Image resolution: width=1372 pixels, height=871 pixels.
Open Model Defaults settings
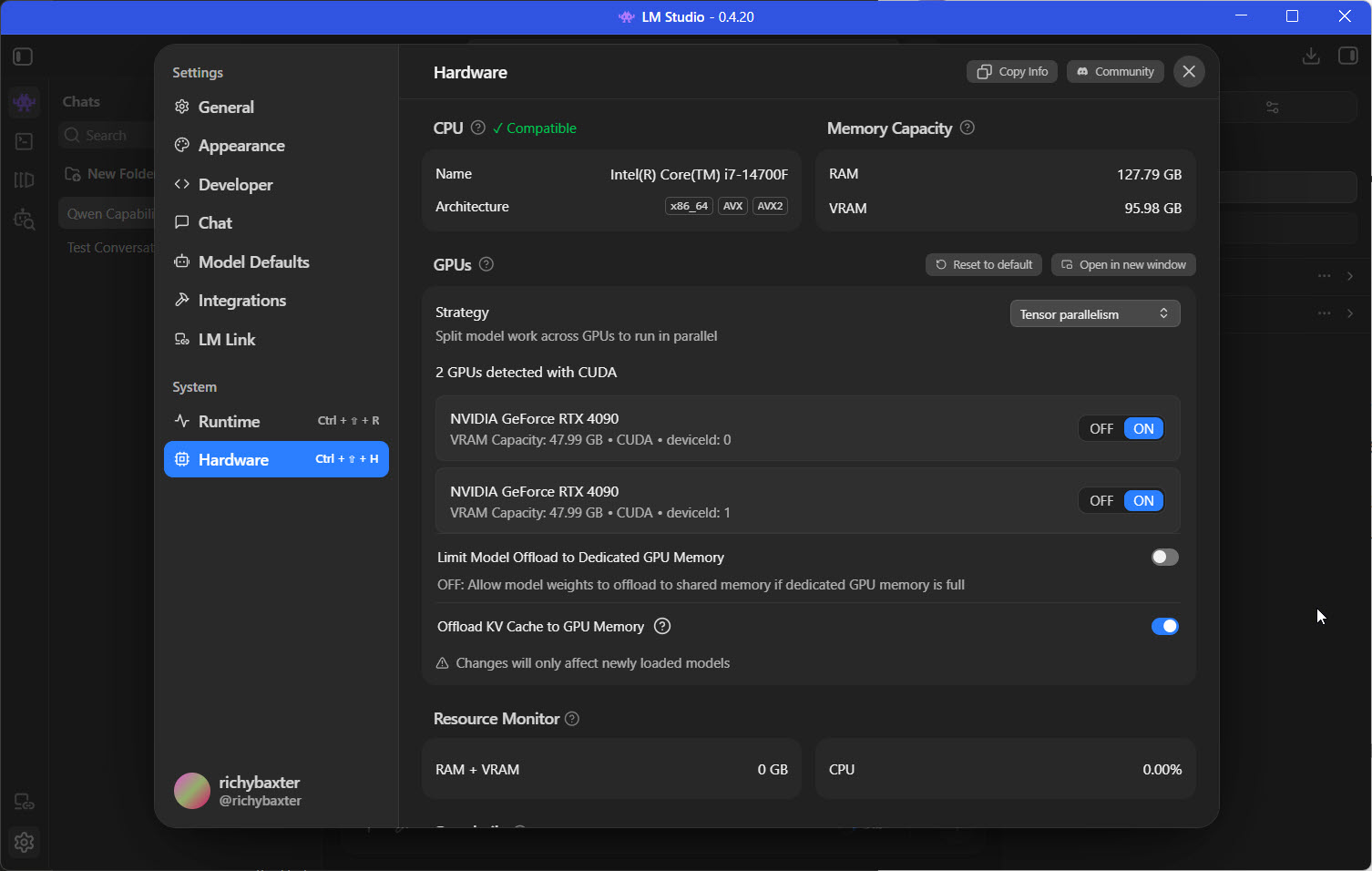tap(276, 262)
